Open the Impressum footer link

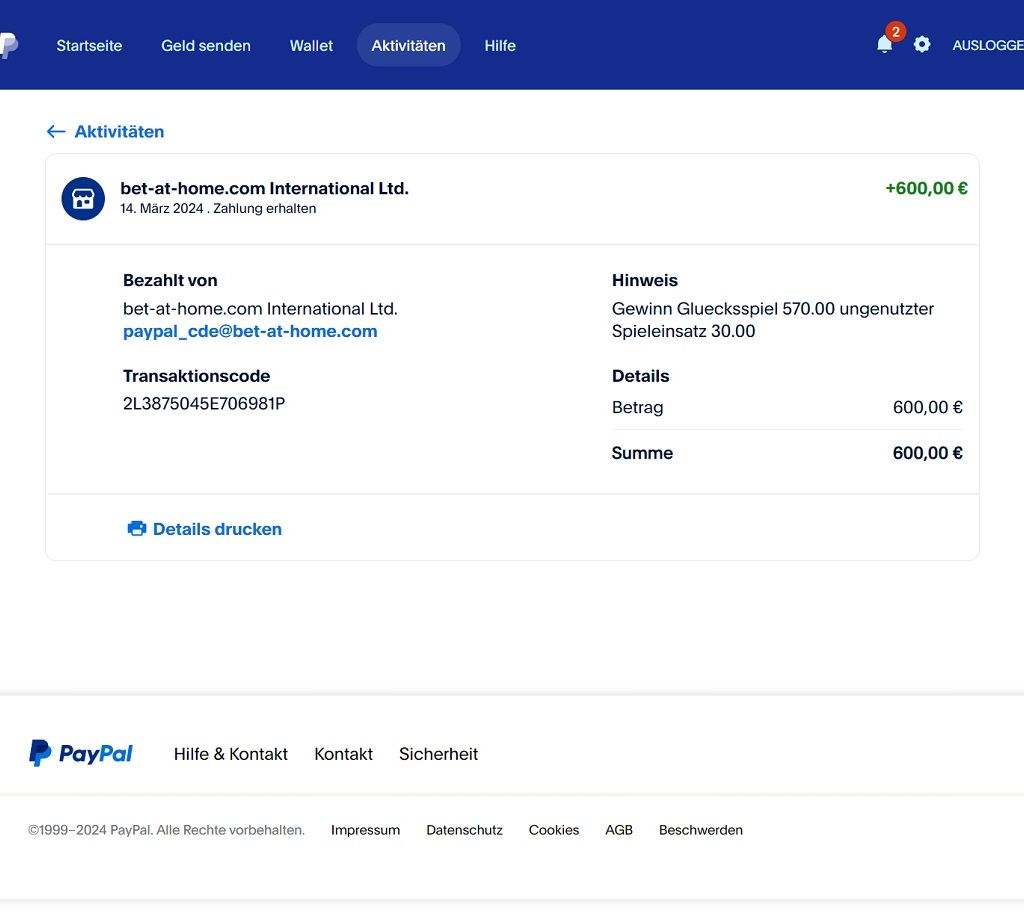point(365,830)
